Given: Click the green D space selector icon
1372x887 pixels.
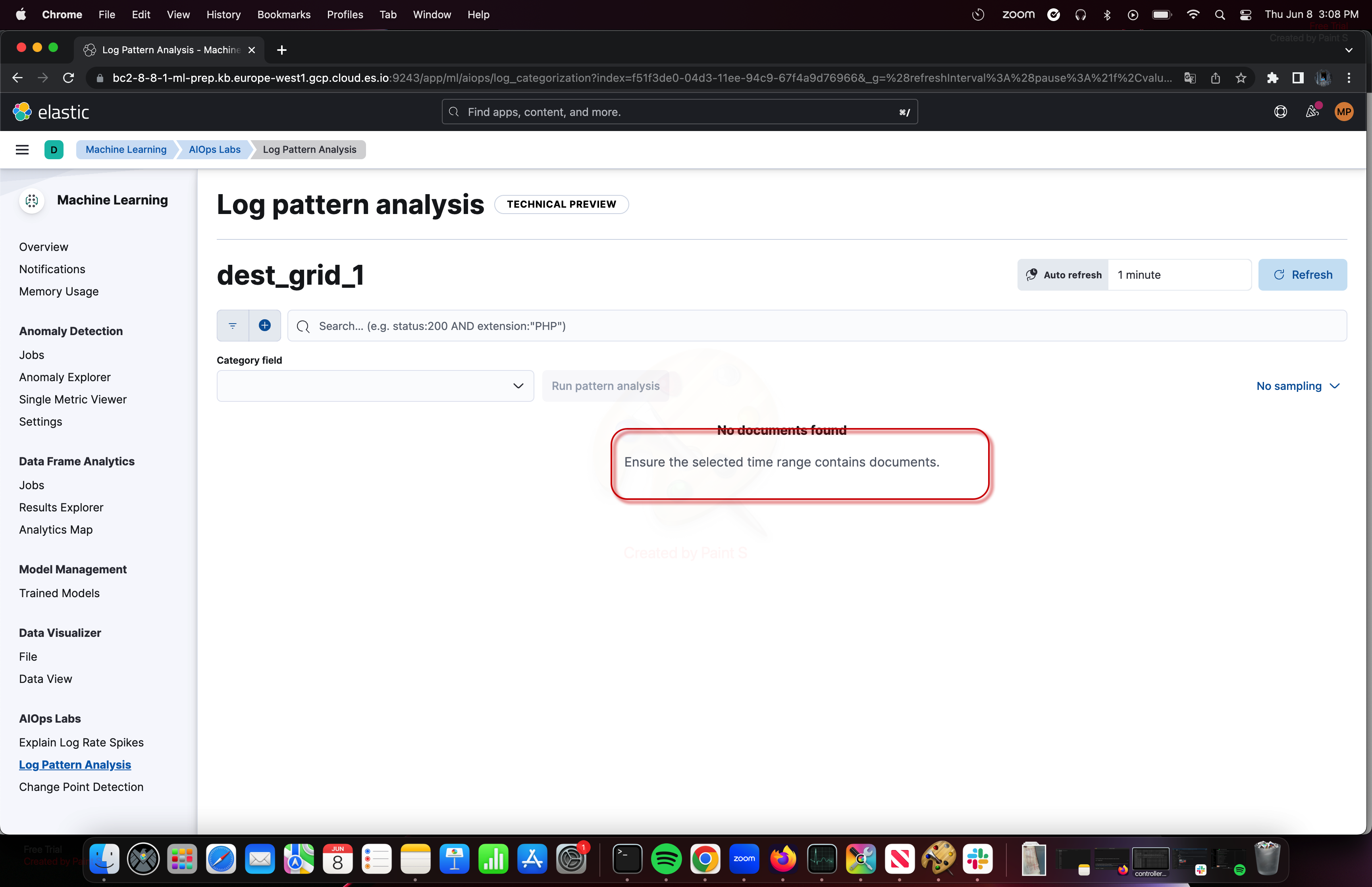Looking at the screenshot, I should point(54,150).
